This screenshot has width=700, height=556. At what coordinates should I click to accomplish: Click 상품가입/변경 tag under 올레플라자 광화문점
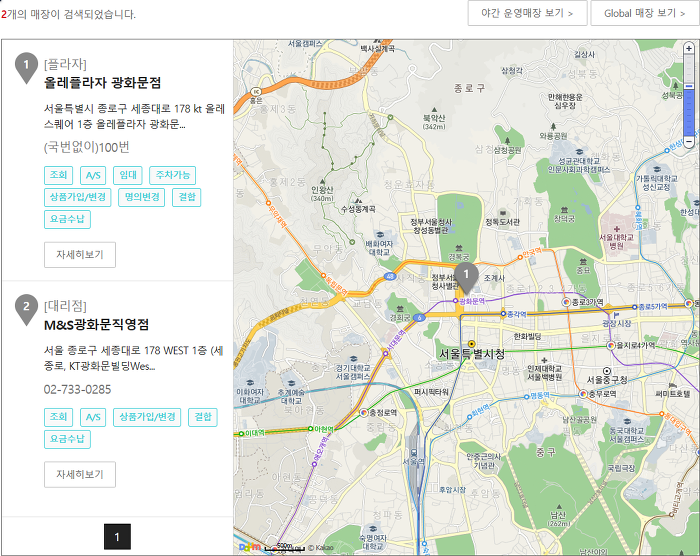coord(78,197)
